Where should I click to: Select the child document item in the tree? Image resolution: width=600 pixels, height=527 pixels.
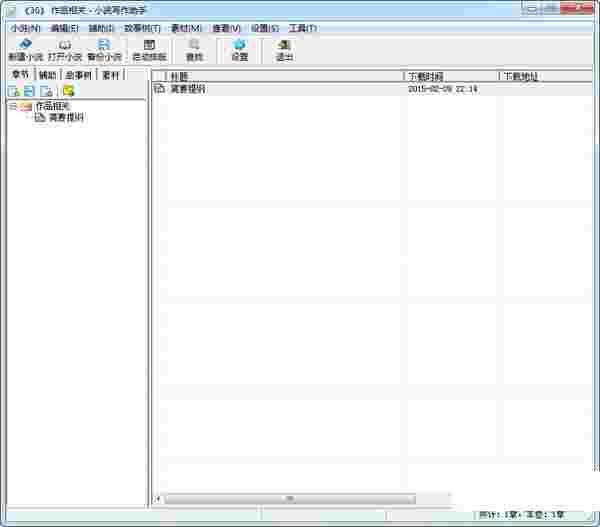coord(66,117)
